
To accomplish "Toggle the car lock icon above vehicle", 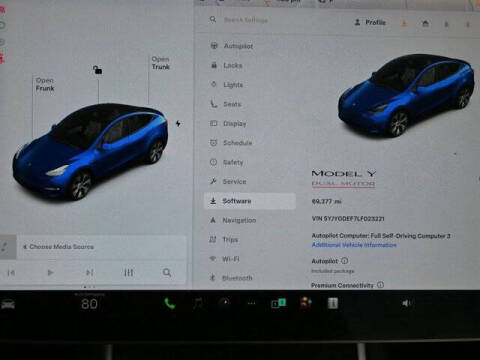I will point(97,70).
